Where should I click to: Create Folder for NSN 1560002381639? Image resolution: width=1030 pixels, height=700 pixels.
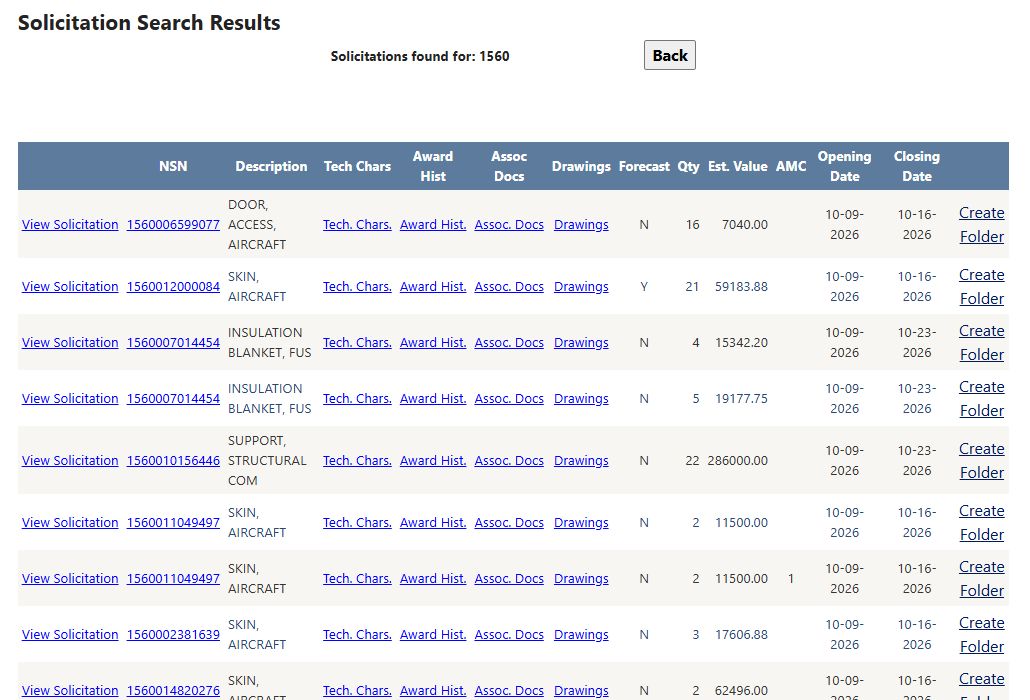pos(981,635)
